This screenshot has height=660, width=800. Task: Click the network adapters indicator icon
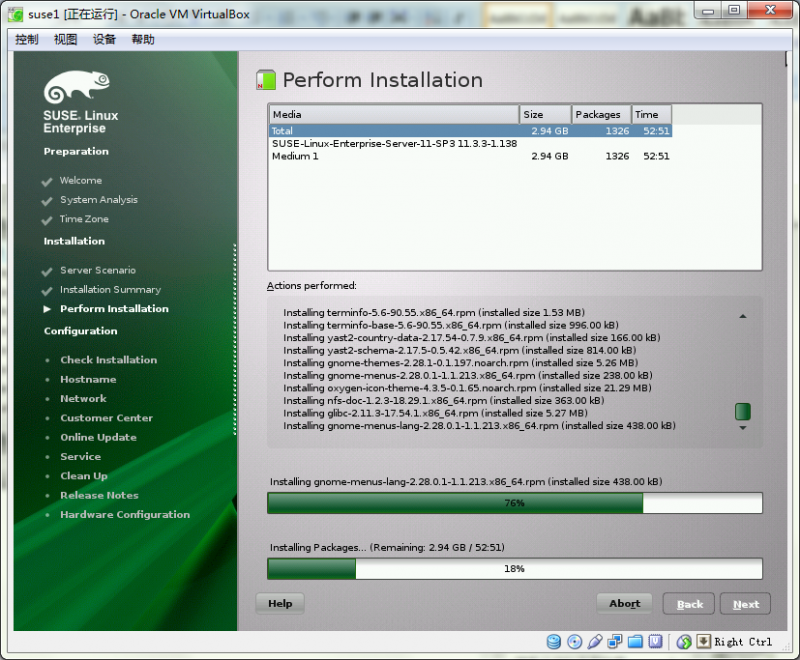click(613, 641)
